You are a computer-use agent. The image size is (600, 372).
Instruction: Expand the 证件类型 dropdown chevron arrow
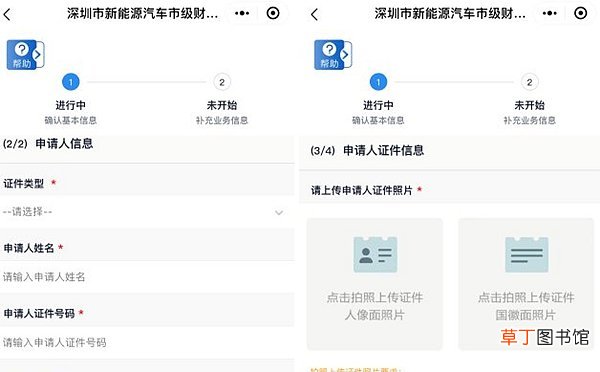pos(279,212)
